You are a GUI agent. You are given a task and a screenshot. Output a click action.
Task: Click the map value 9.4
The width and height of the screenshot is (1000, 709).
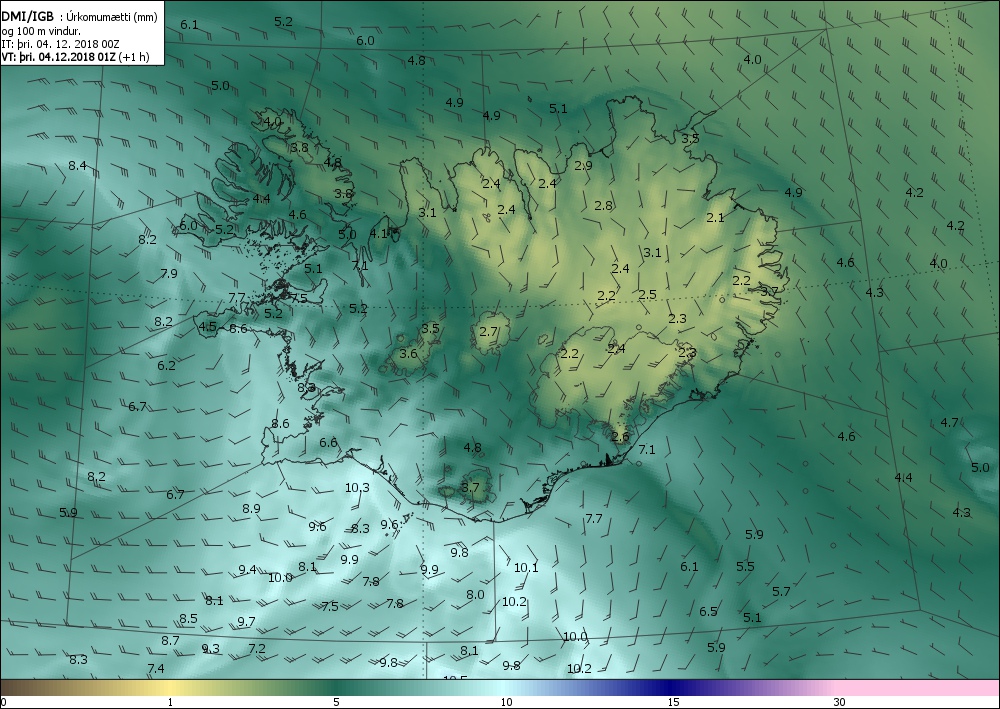[247, 569]
